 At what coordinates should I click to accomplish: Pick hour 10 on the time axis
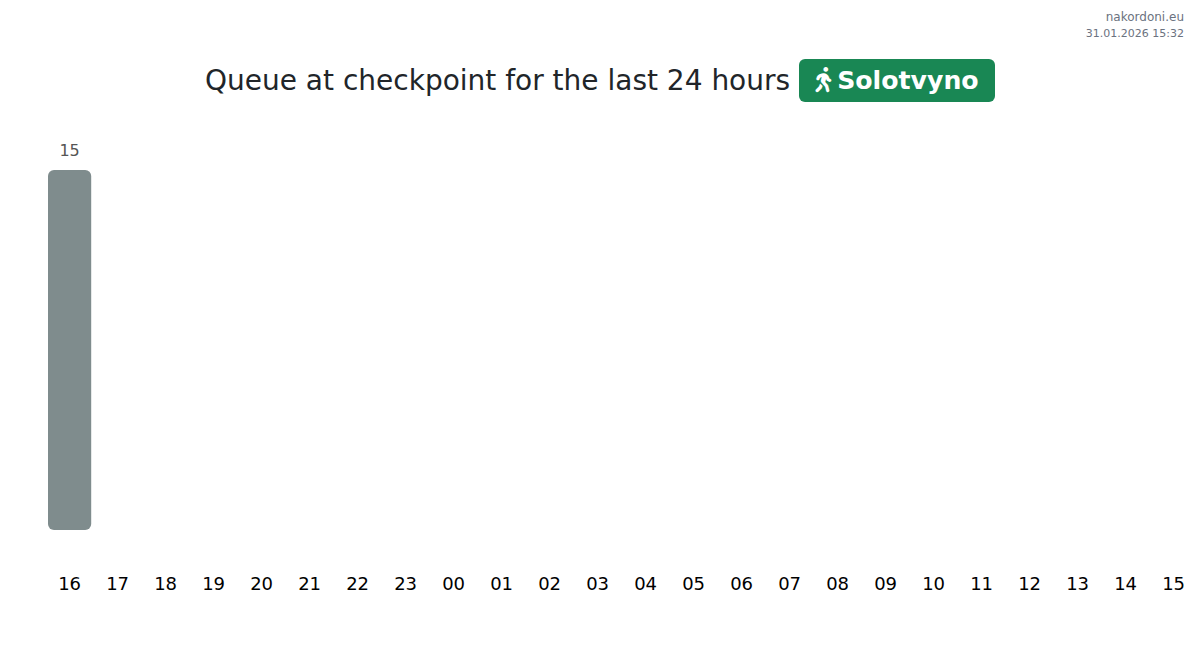[x=933, y=584]
